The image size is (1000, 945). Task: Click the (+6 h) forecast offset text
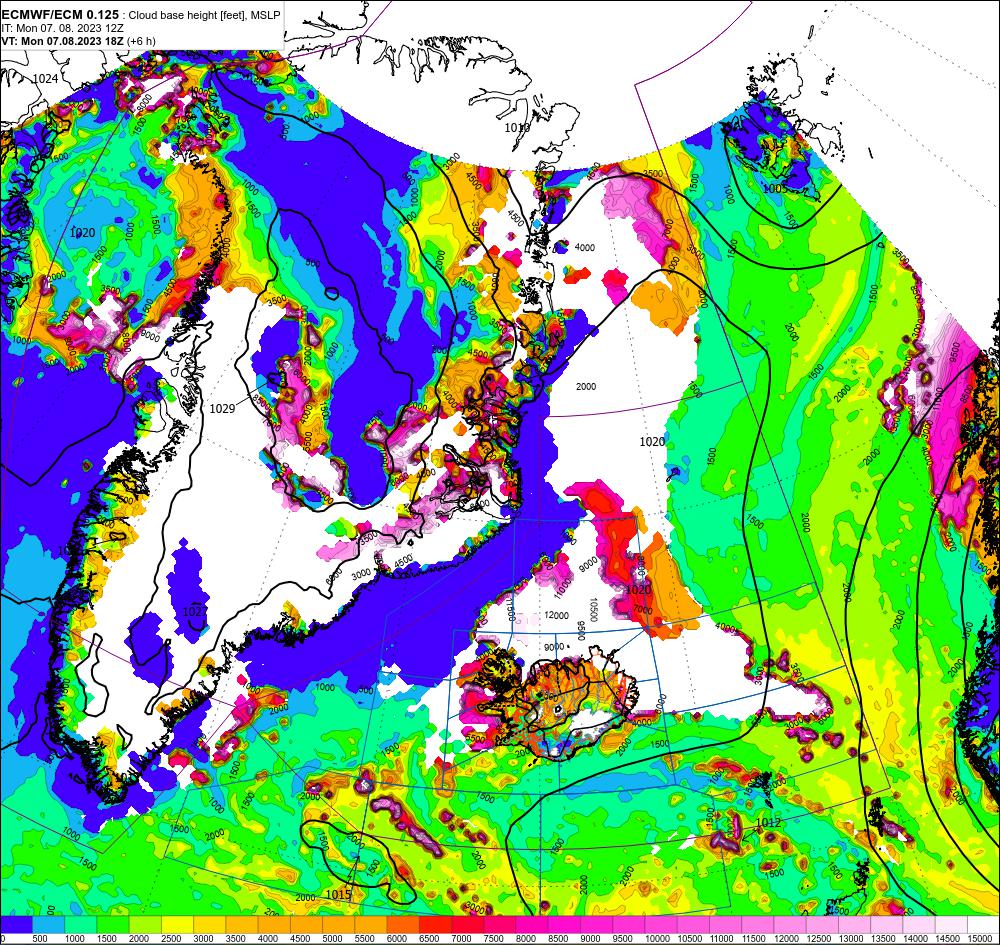[x=141, y=41]
